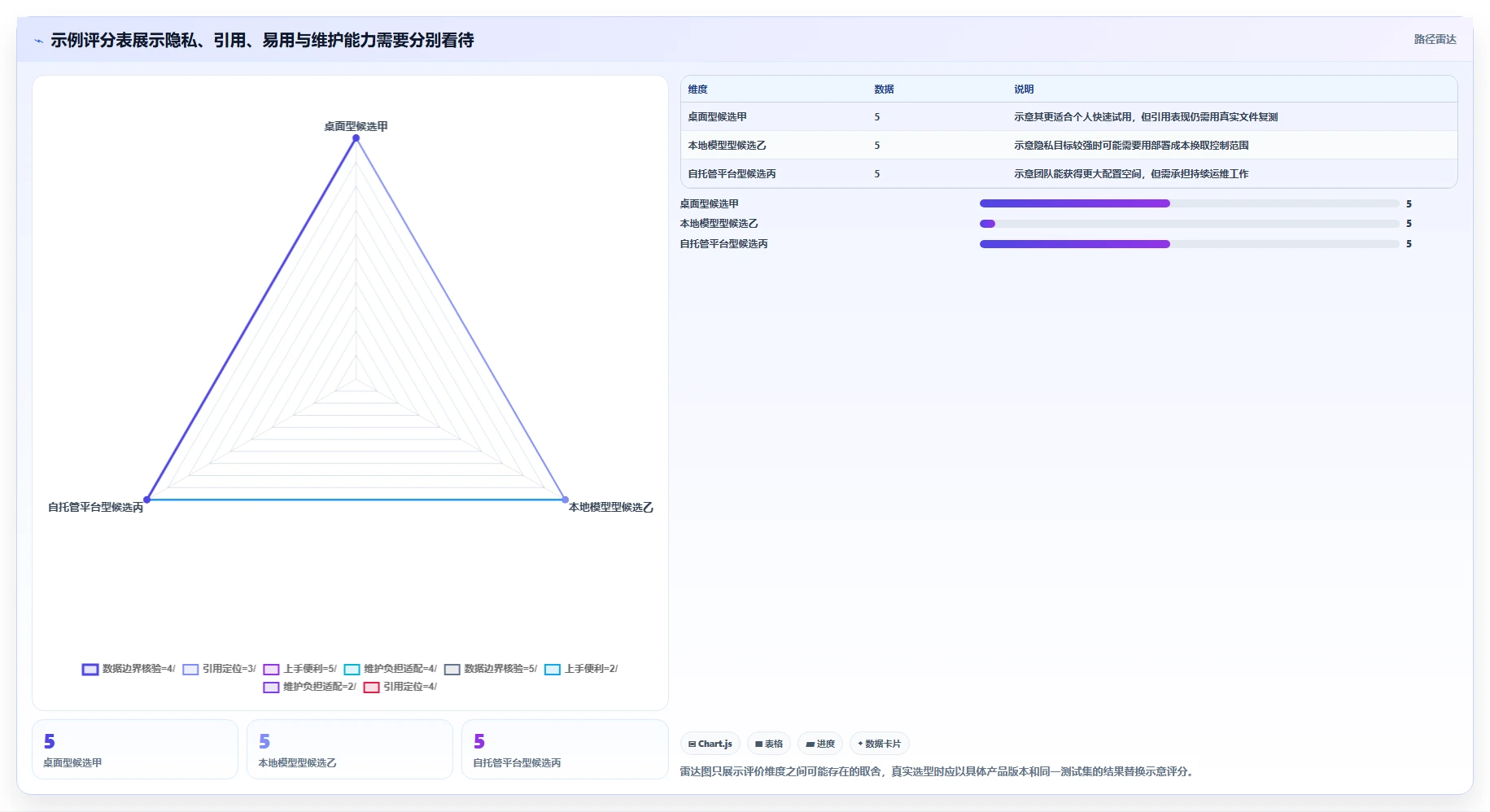Toggle legend item 数据边界核验=5/
1490x812 pixels.
coord(490,669)
